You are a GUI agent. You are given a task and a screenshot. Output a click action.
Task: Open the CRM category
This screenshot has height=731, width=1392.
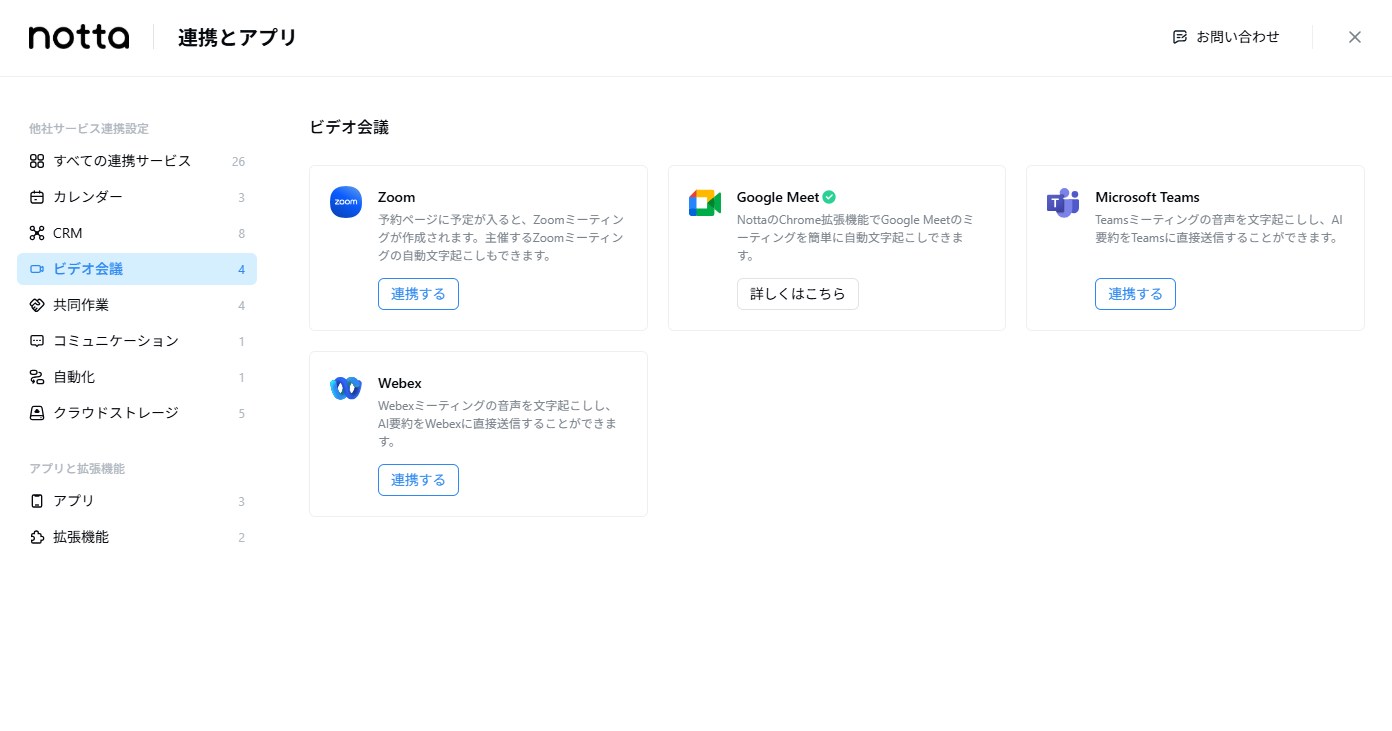(x=137, y=233)
